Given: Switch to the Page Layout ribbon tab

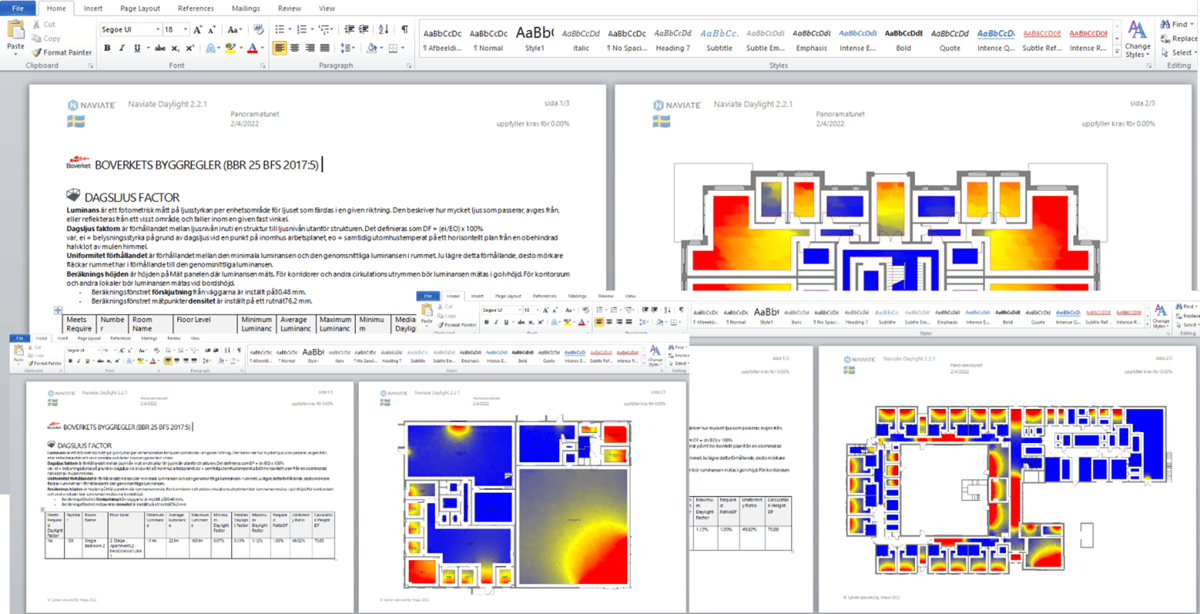Looking at the screenshot, I should (140, 8).
